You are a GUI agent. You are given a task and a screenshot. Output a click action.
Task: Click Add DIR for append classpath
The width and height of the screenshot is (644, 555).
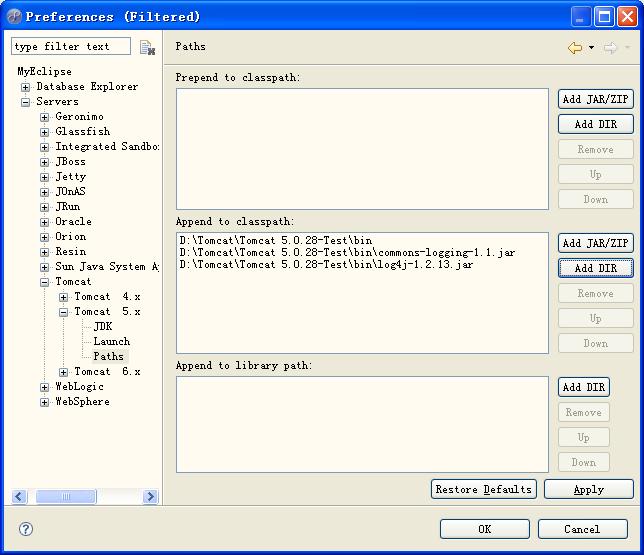click(596, 268)
